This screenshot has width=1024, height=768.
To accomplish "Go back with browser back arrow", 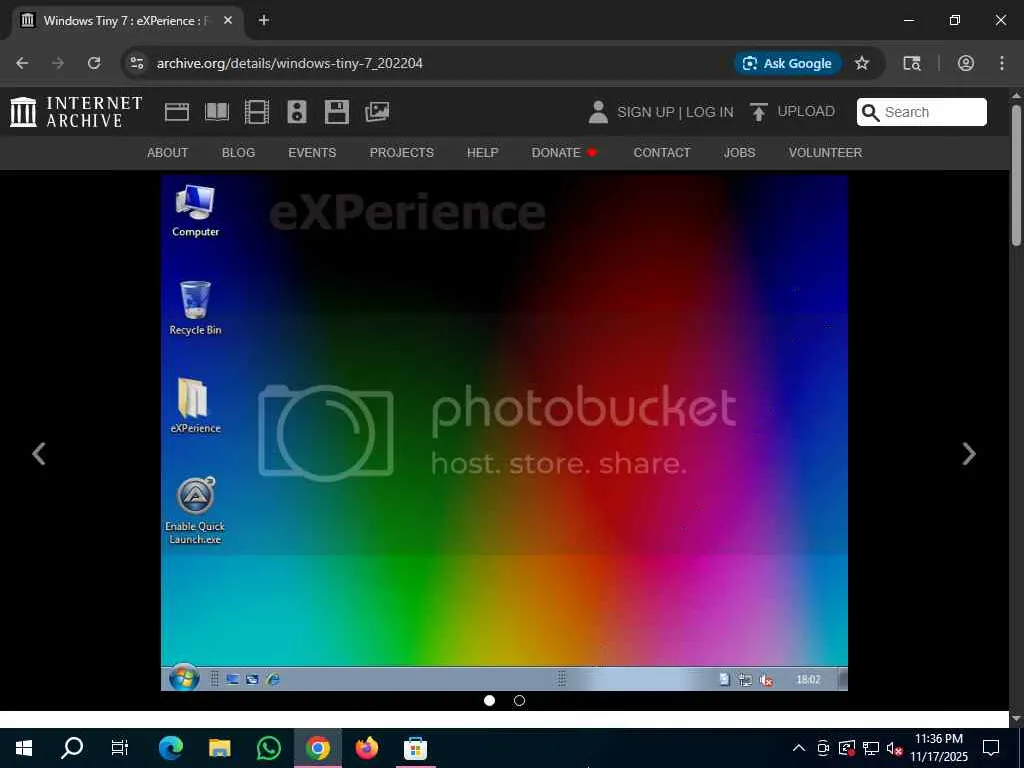I will point(22,63).
